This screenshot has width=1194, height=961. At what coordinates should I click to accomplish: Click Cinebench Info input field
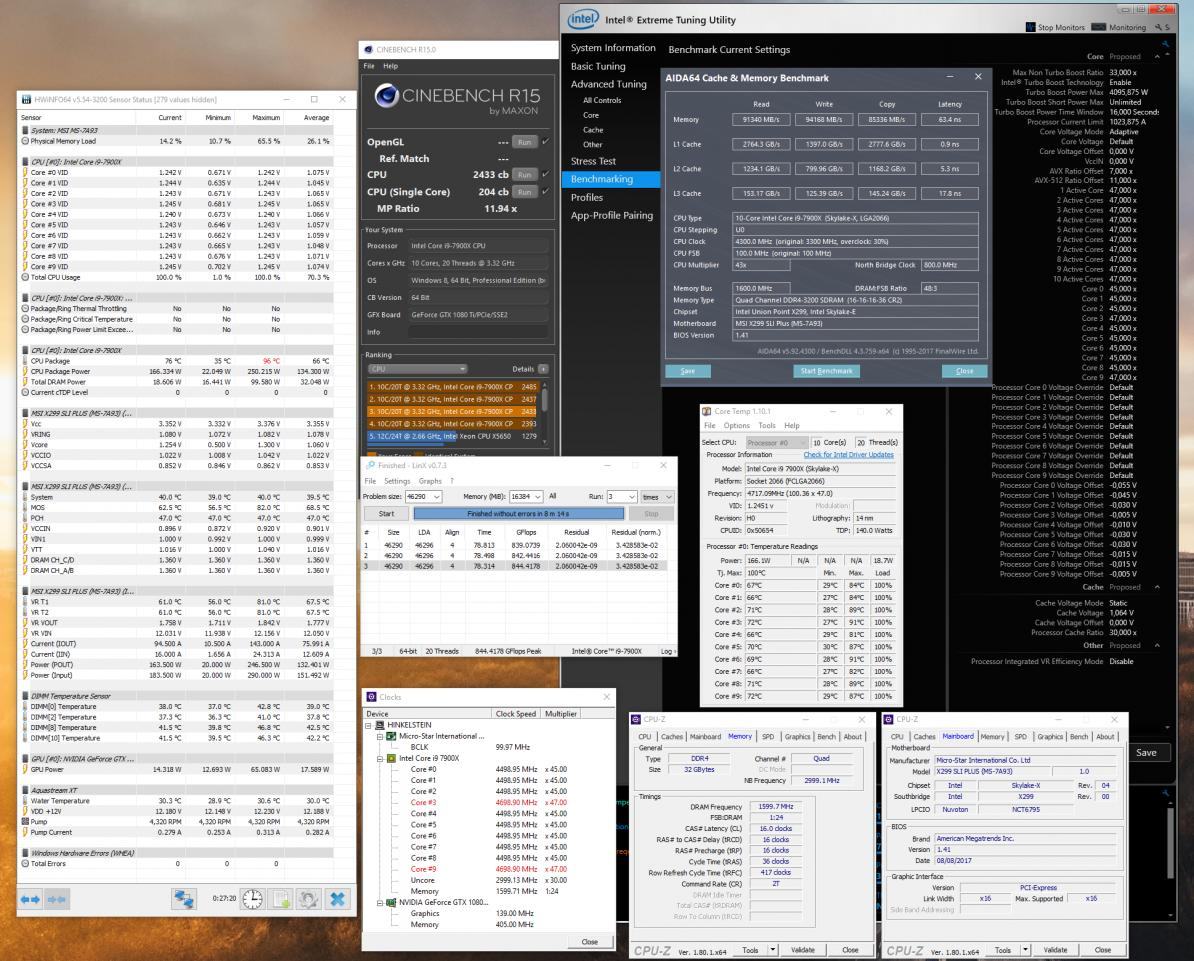pos(478,332)
